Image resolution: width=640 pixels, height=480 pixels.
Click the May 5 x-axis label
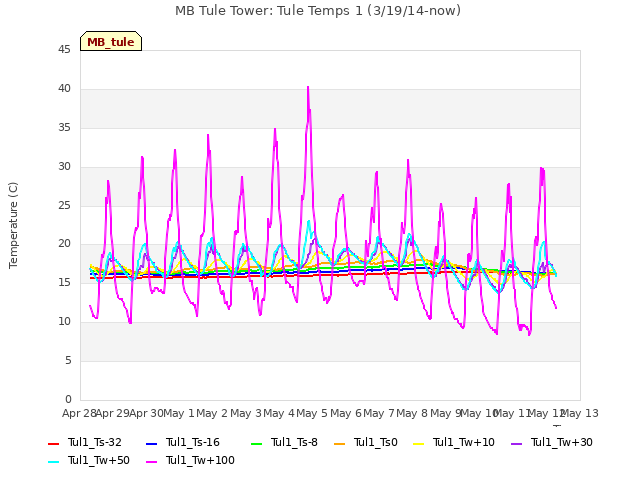coord(312,413)
